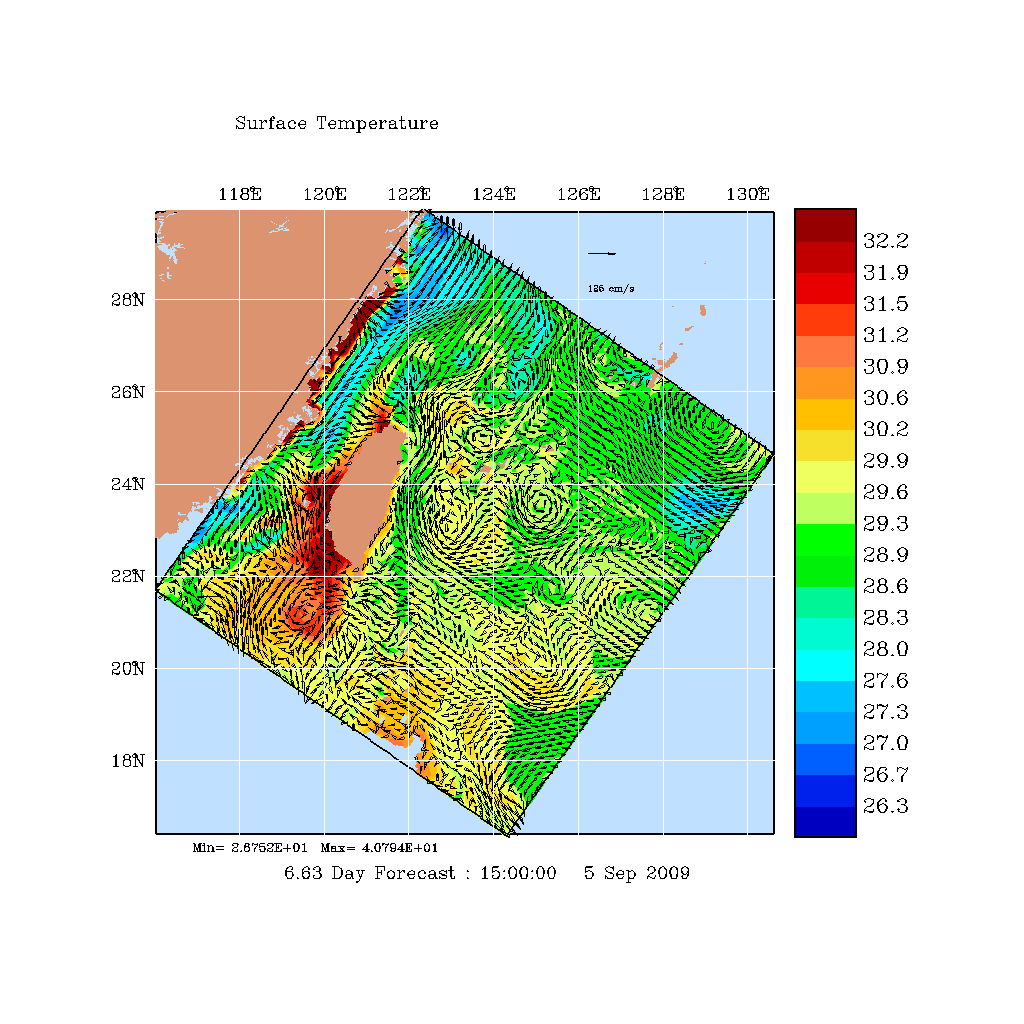The width and height of the screenshot is (1024, 1024).
Task: Click the 29.6 colorbar label
Action: 885,492
